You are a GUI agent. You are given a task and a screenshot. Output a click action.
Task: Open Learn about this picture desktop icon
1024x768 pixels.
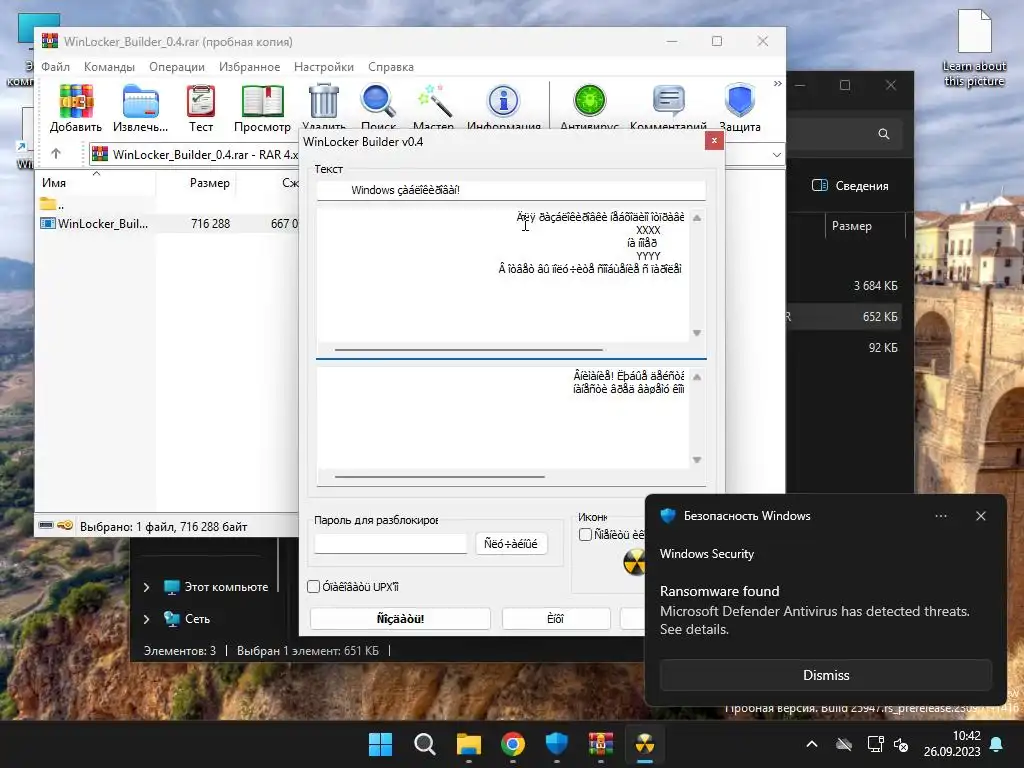click(974, 48)
